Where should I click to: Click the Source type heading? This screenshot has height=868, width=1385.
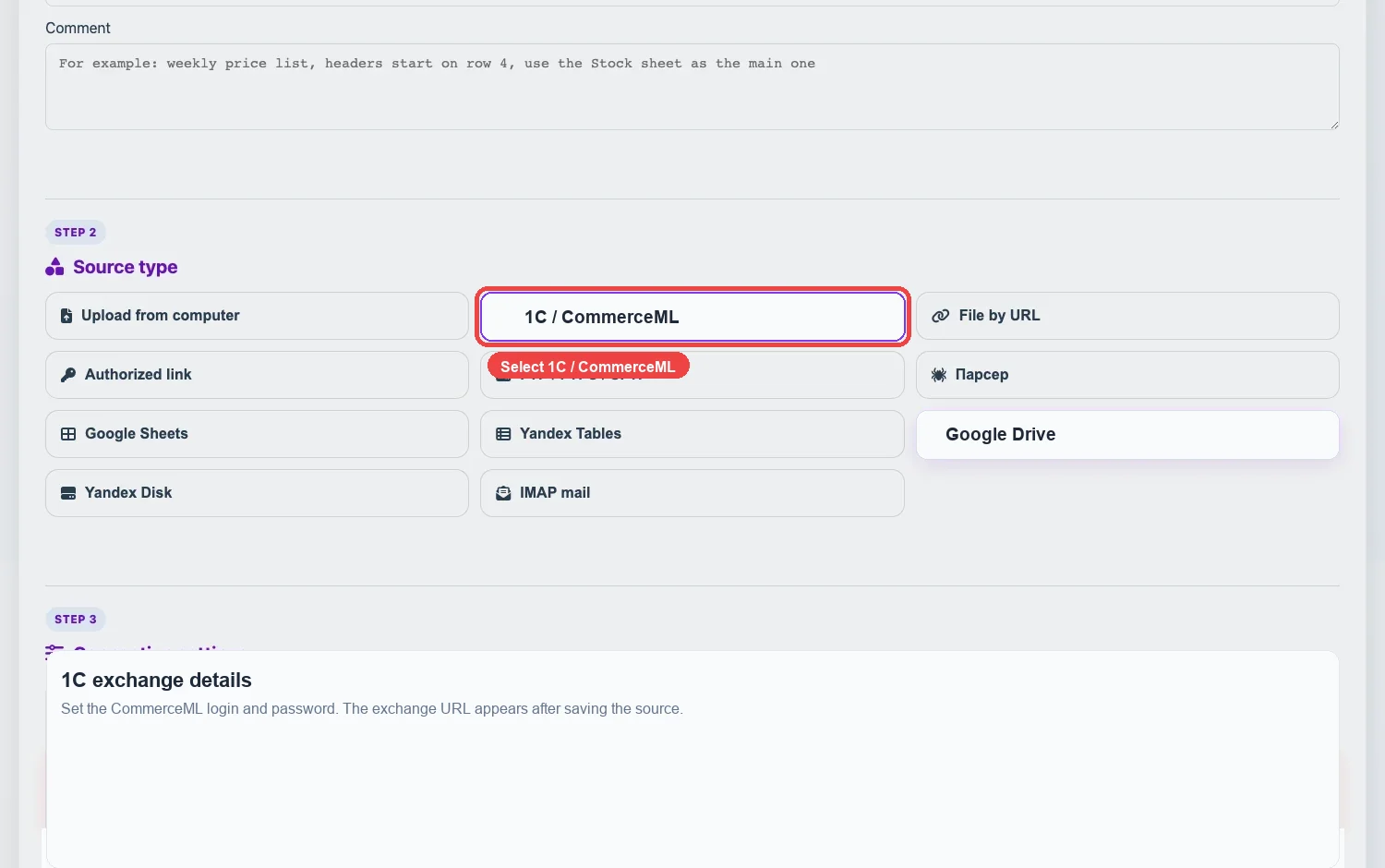pyautogui.click(x=126, y=267)
